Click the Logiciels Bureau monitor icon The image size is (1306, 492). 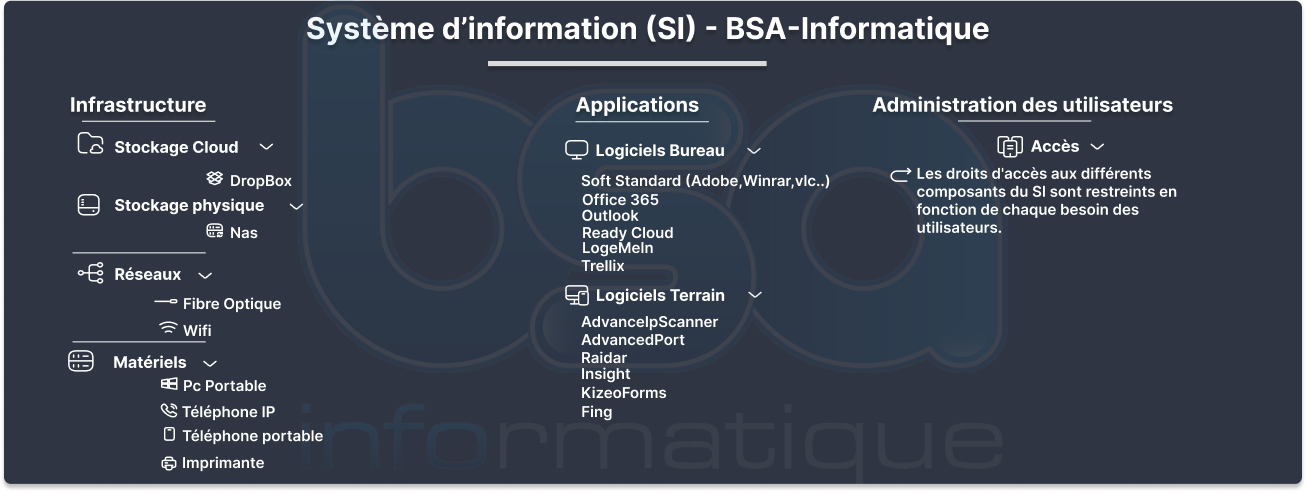pyautogui.click(x=575, y=150)
